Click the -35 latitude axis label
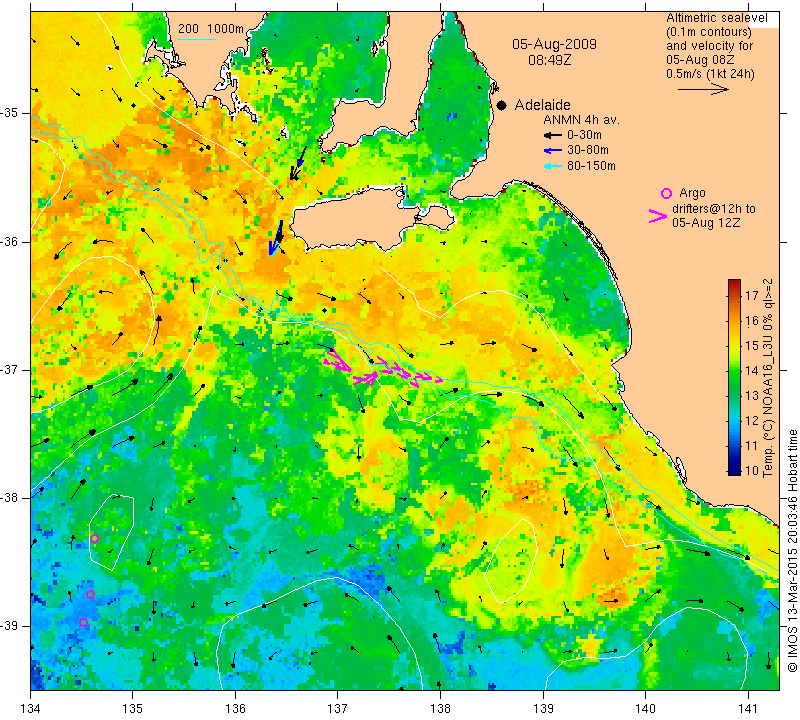Image resolution: width=800 pixels, height=720 pixels. (10, 113)
